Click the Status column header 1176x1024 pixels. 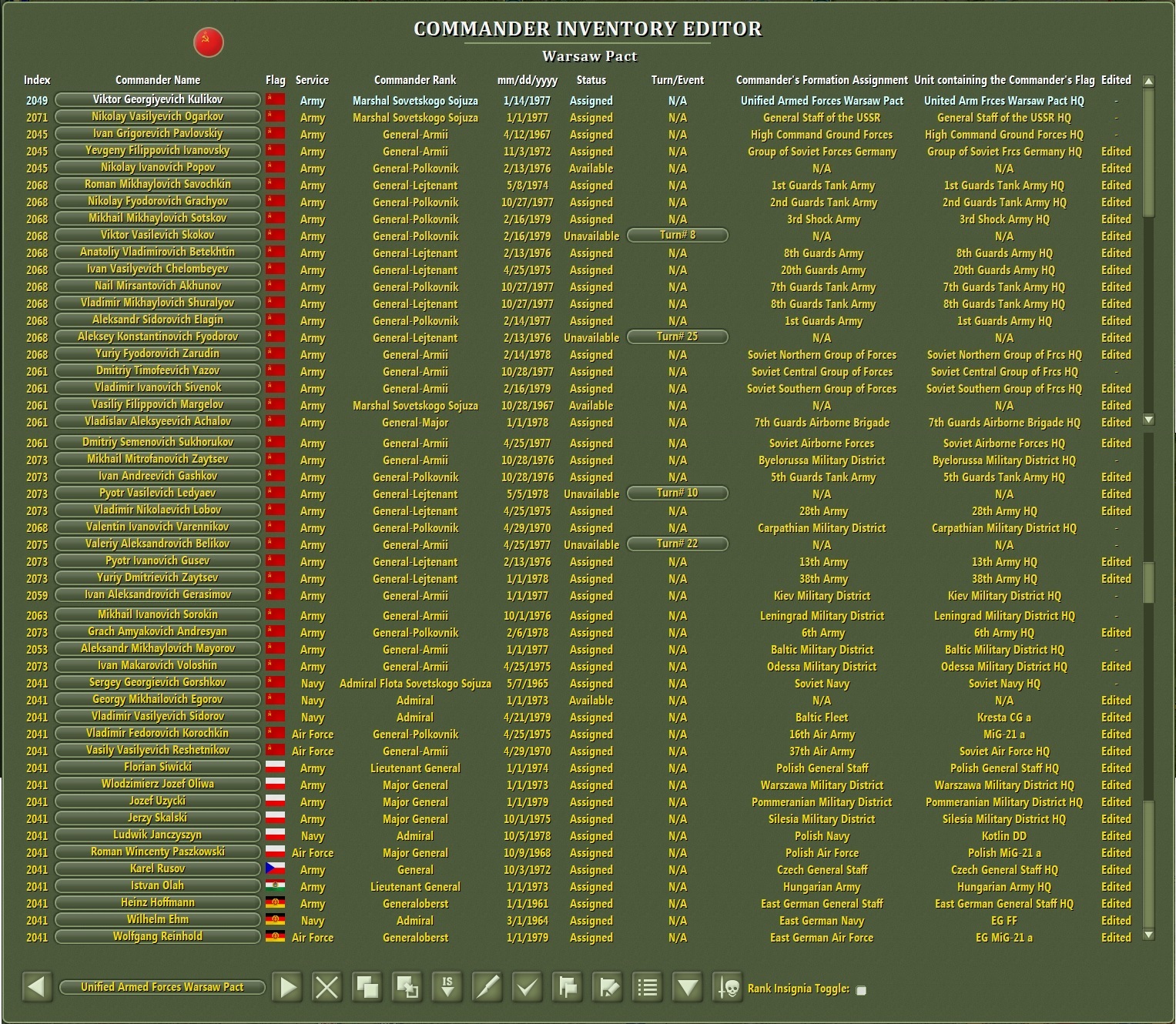pos(591,80)
